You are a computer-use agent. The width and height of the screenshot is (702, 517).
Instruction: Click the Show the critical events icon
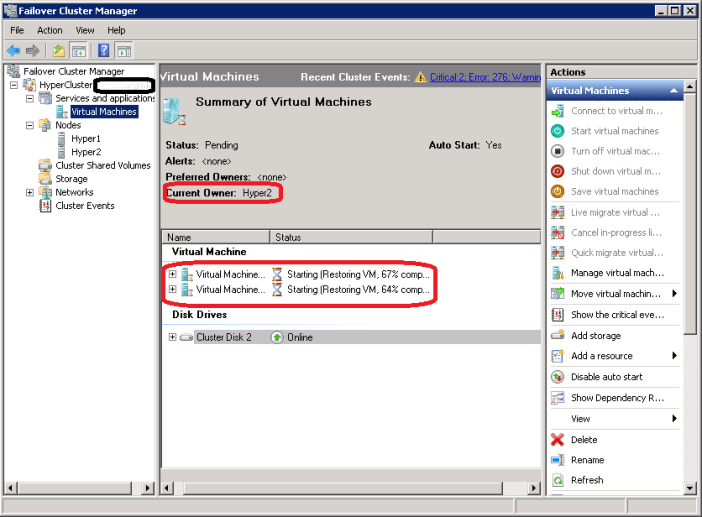(558, 315)
